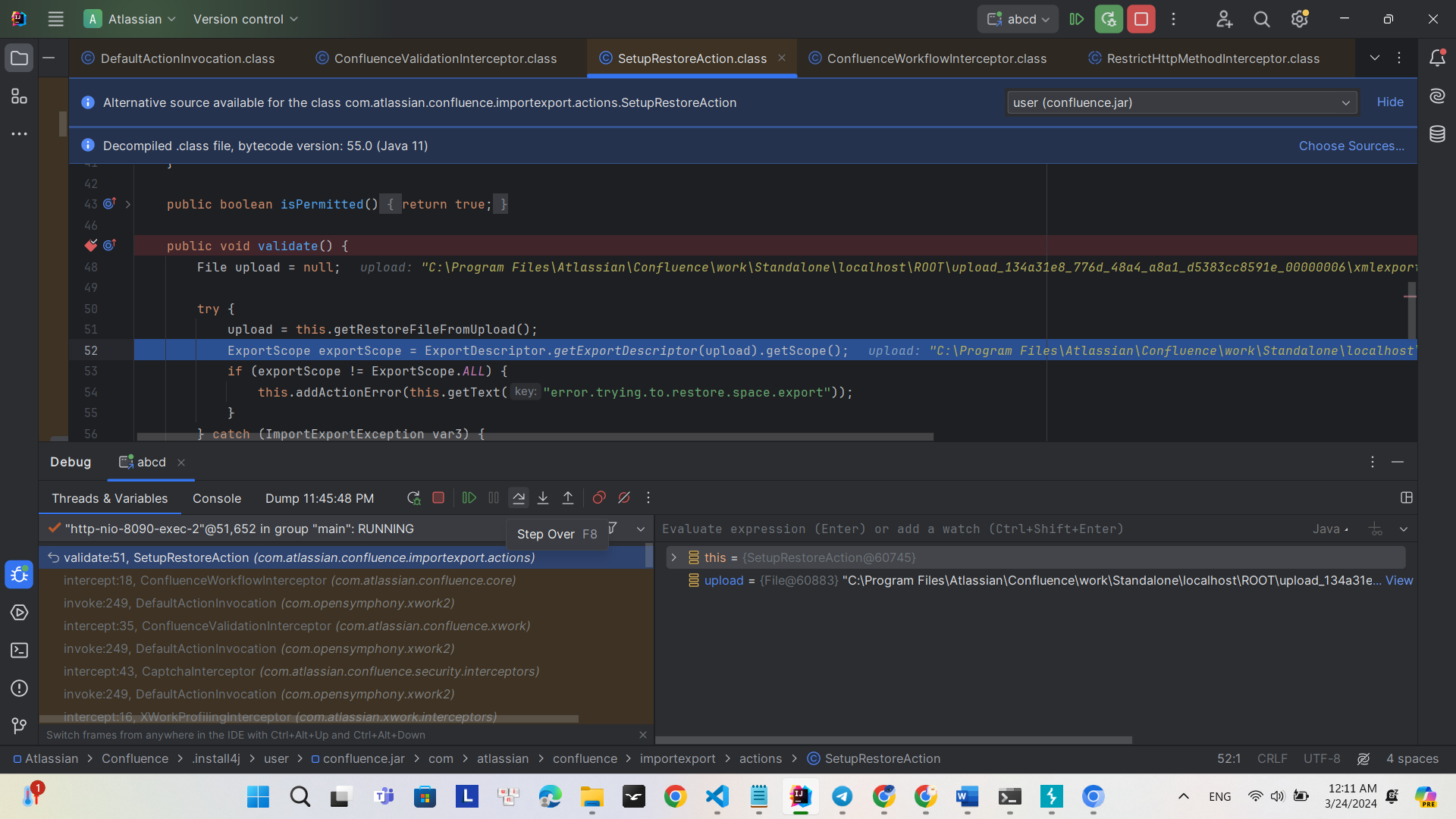1456x819 pixels.
Task: Open the Notifications bell icon
Action: pyautogui.click(x=1437, y=58)
